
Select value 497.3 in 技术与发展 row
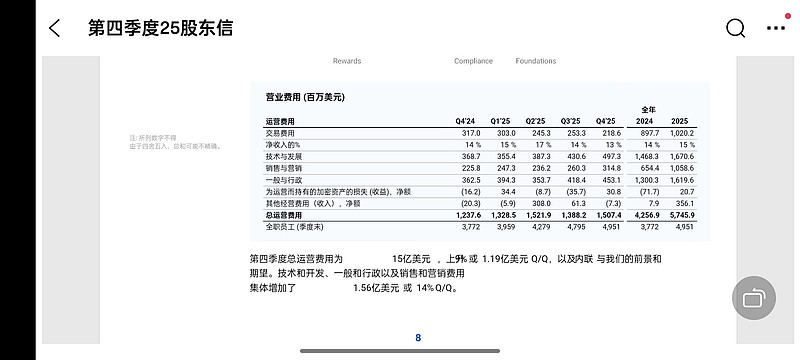click(x=612, y=157)
